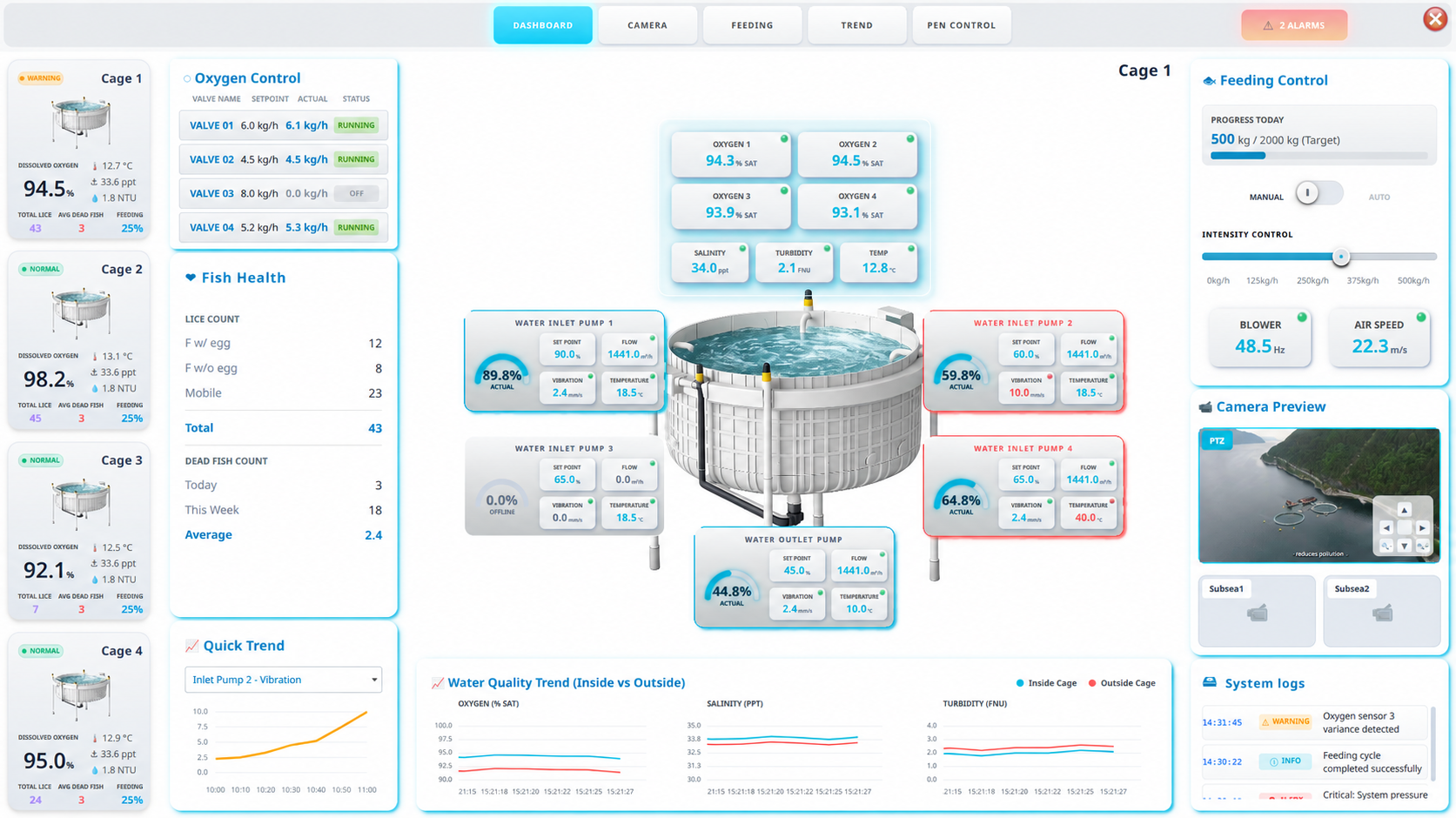Adjust Intensity Control slider handle
1456x818 pixels.
pyautogui.click(x=1341, y=257)
